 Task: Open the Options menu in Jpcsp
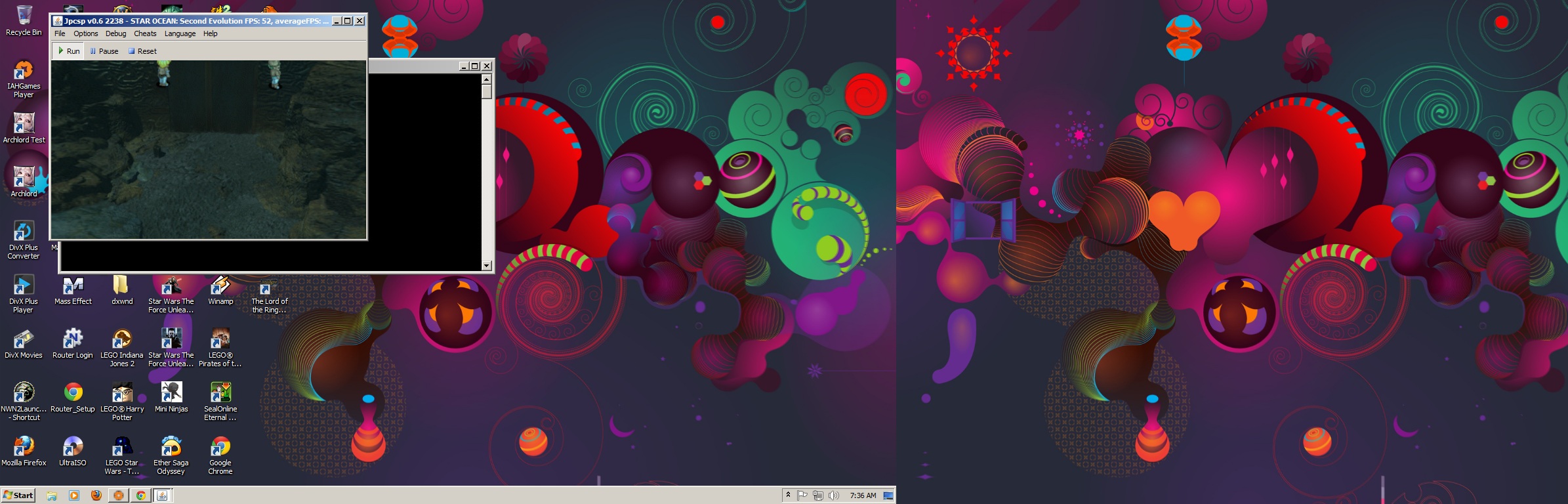[85, 33]
